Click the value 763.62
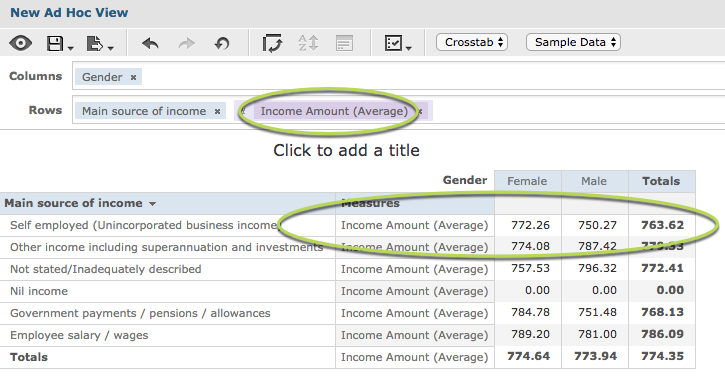725x382 pixels. point(662,225)
